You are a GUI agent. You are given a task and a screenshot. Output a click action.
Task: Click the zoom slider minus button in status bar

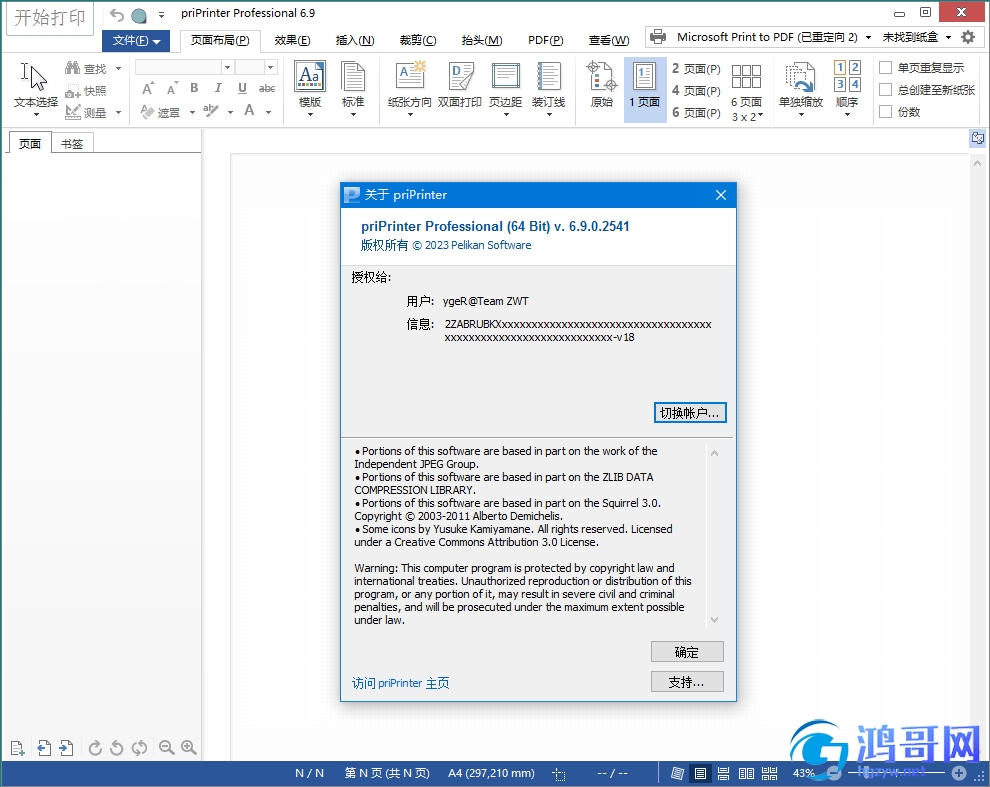[x=835, y=773]
